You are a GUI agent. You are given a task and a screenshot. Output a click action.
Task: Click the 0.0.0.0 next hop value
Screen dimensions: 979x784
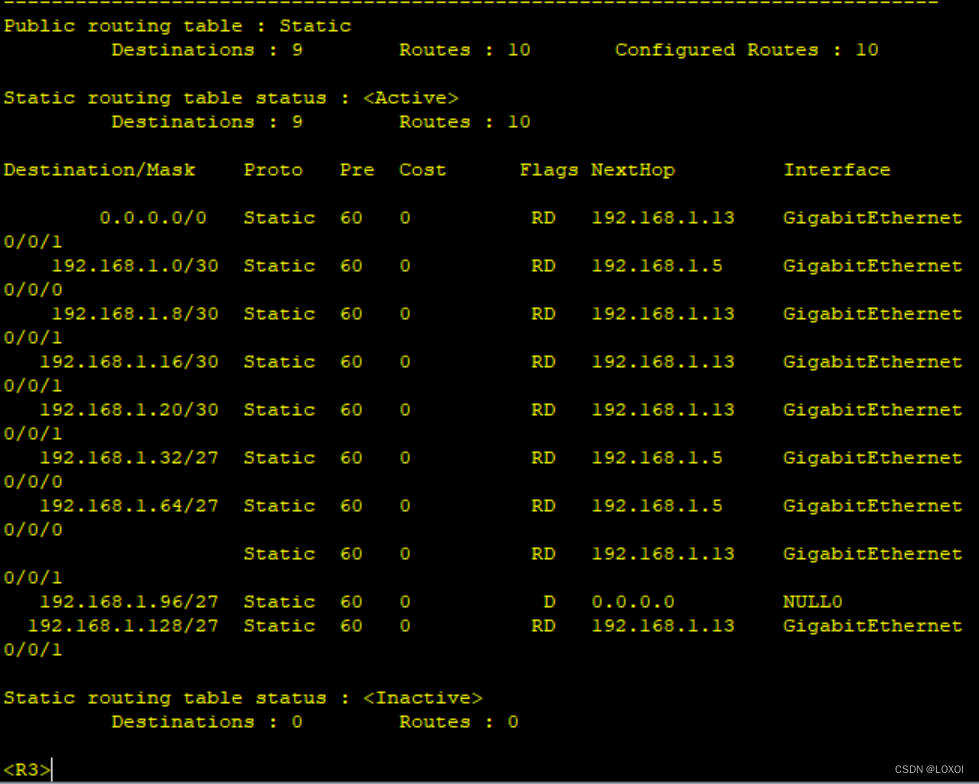click(633, 602)
